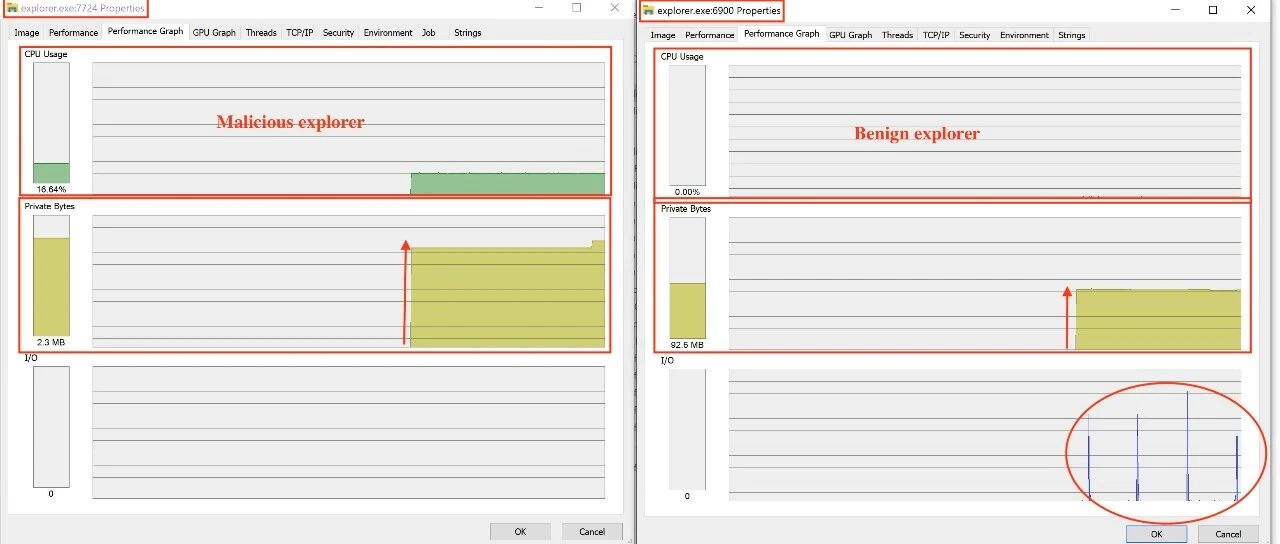
Task: Click the 92.6 MB value text
Action: 687,345
